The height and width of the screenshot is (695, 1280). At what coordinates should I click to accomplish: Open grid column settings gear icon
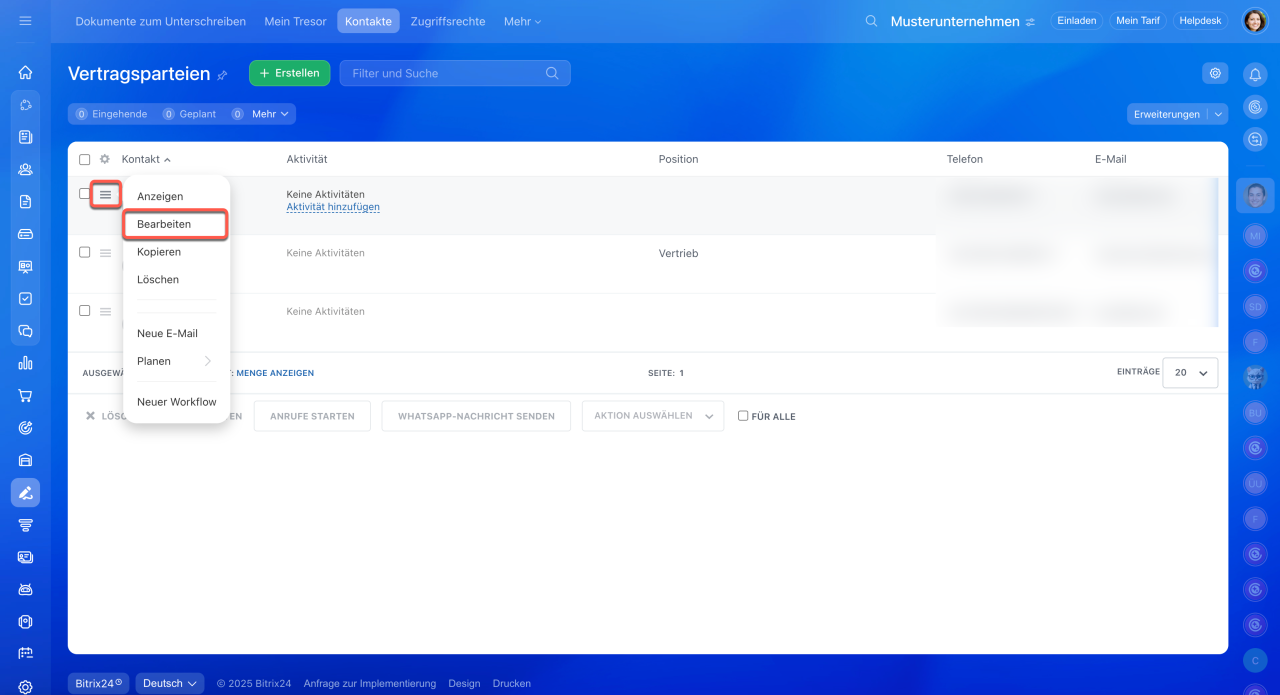point(105,159)
